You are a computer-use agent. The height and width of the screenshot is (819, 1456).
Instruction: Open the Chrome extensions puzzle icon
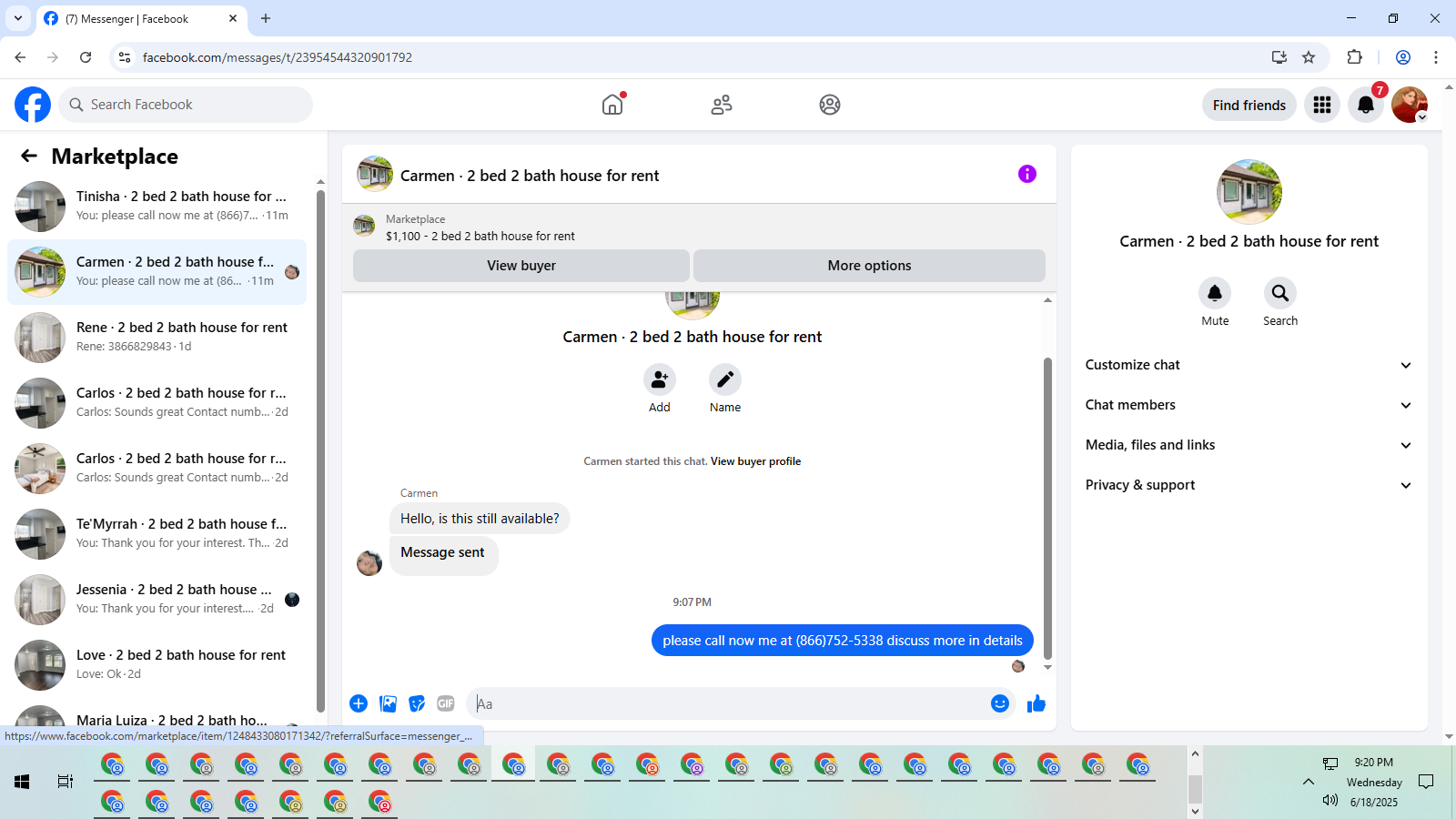coord(1355,57)
